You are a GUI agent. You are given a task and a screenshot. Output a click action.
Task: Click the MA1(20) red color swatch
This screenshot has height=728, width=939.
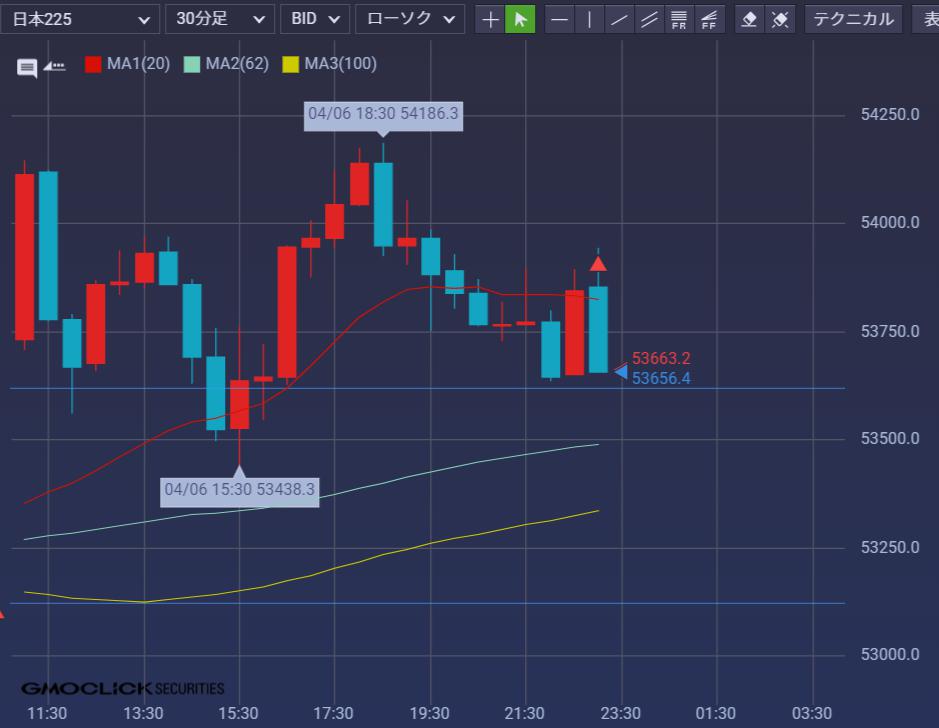coord(93,64)
